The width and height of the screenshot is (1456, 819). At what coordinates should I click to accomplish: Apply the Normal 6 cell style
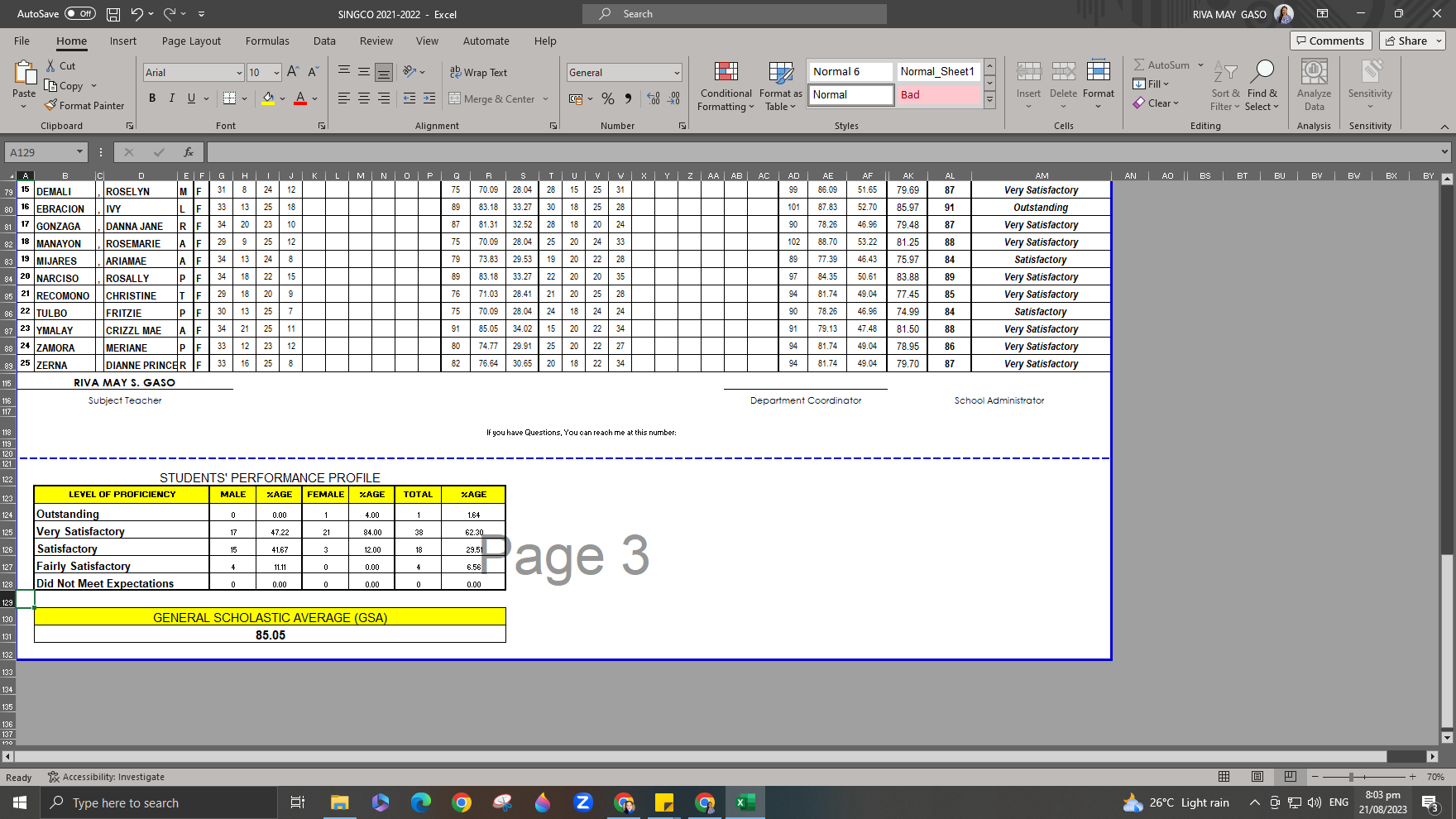tap(850, 72)
